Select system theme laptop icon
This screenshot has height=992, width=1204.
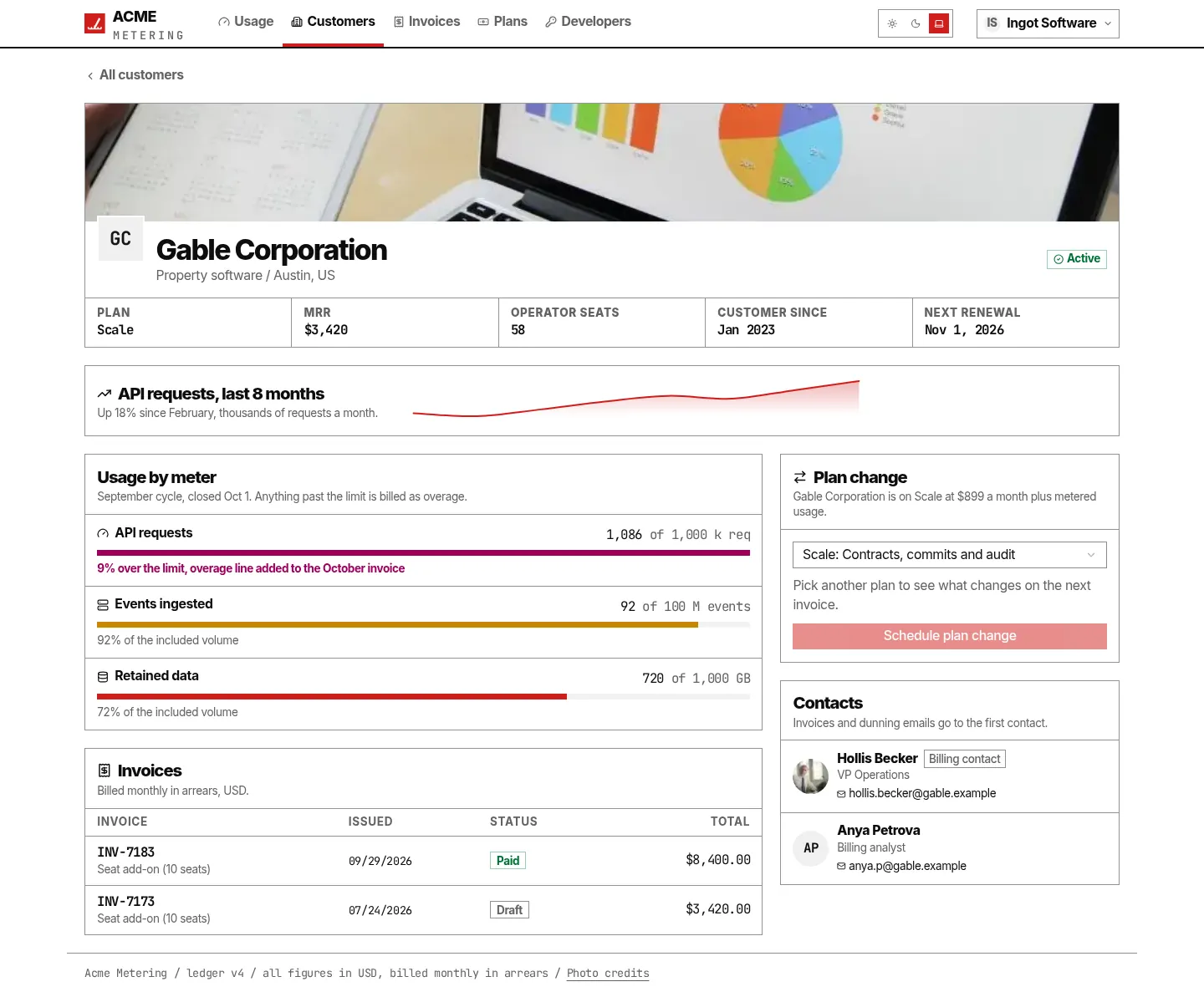pos(939,23)
